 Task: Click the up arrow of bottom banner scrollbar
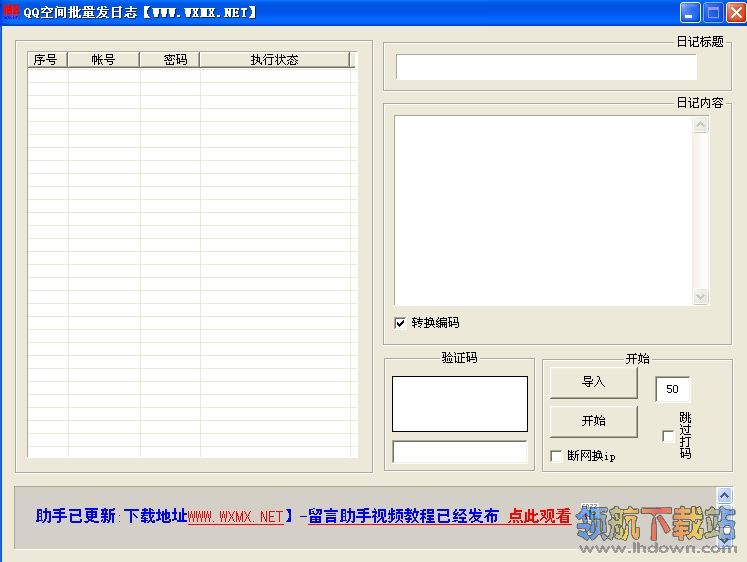point(725,495)
